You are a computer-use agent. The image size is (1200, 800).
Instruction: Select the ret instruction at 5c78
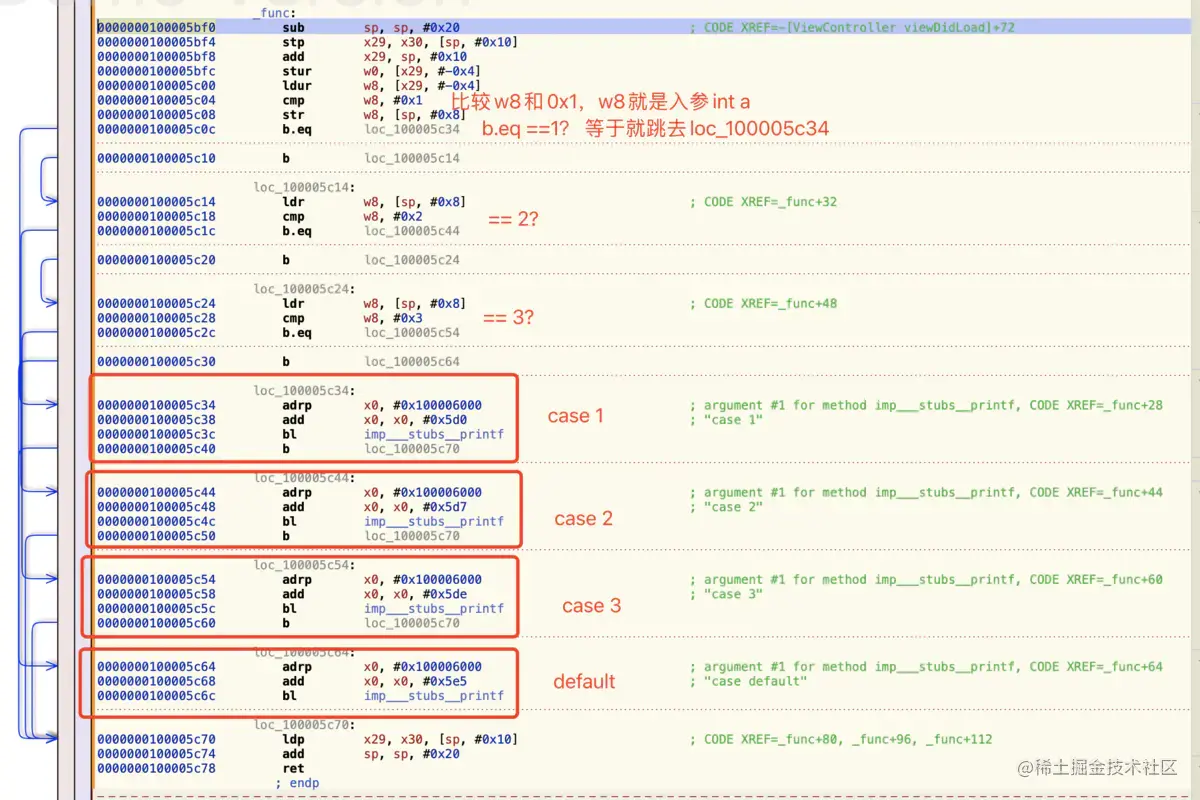coord(293,769)
